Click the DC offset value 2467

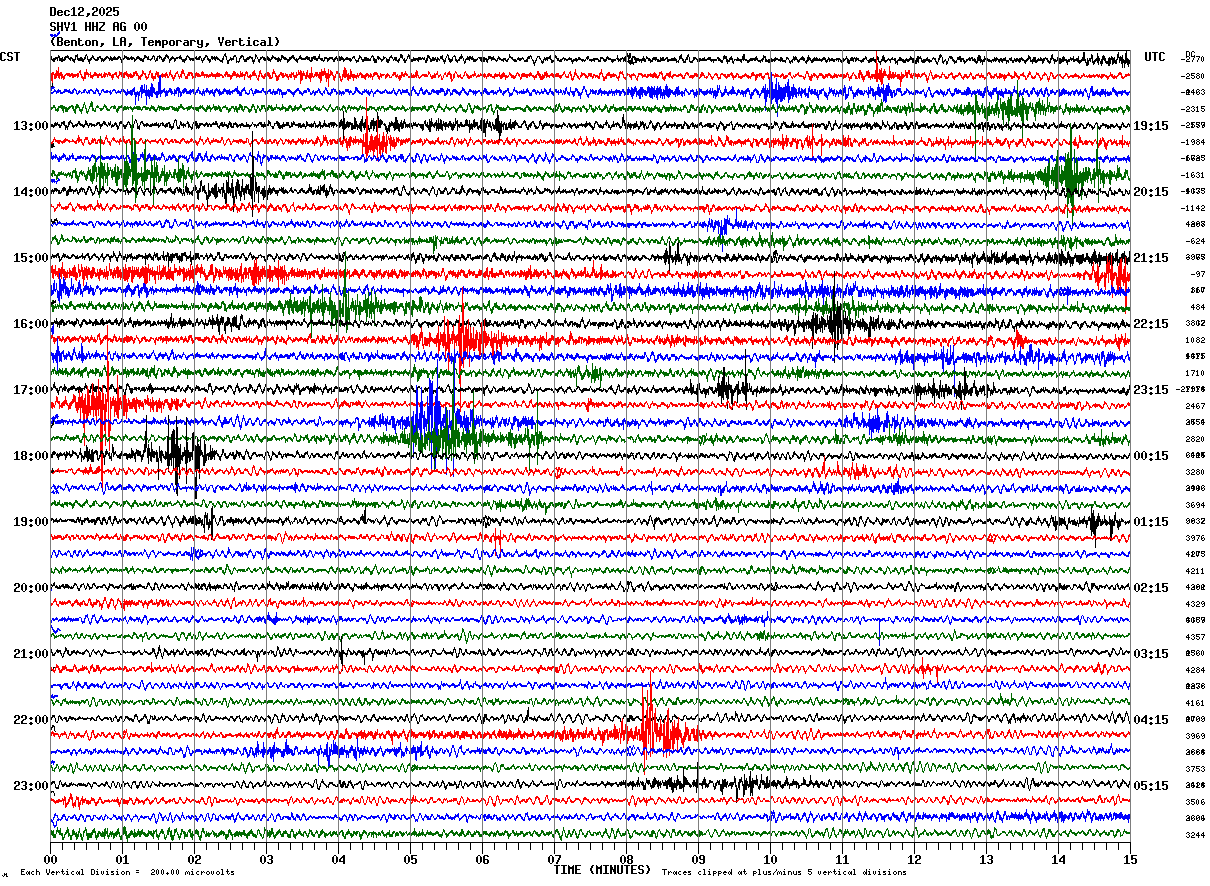click(1195, 406)
